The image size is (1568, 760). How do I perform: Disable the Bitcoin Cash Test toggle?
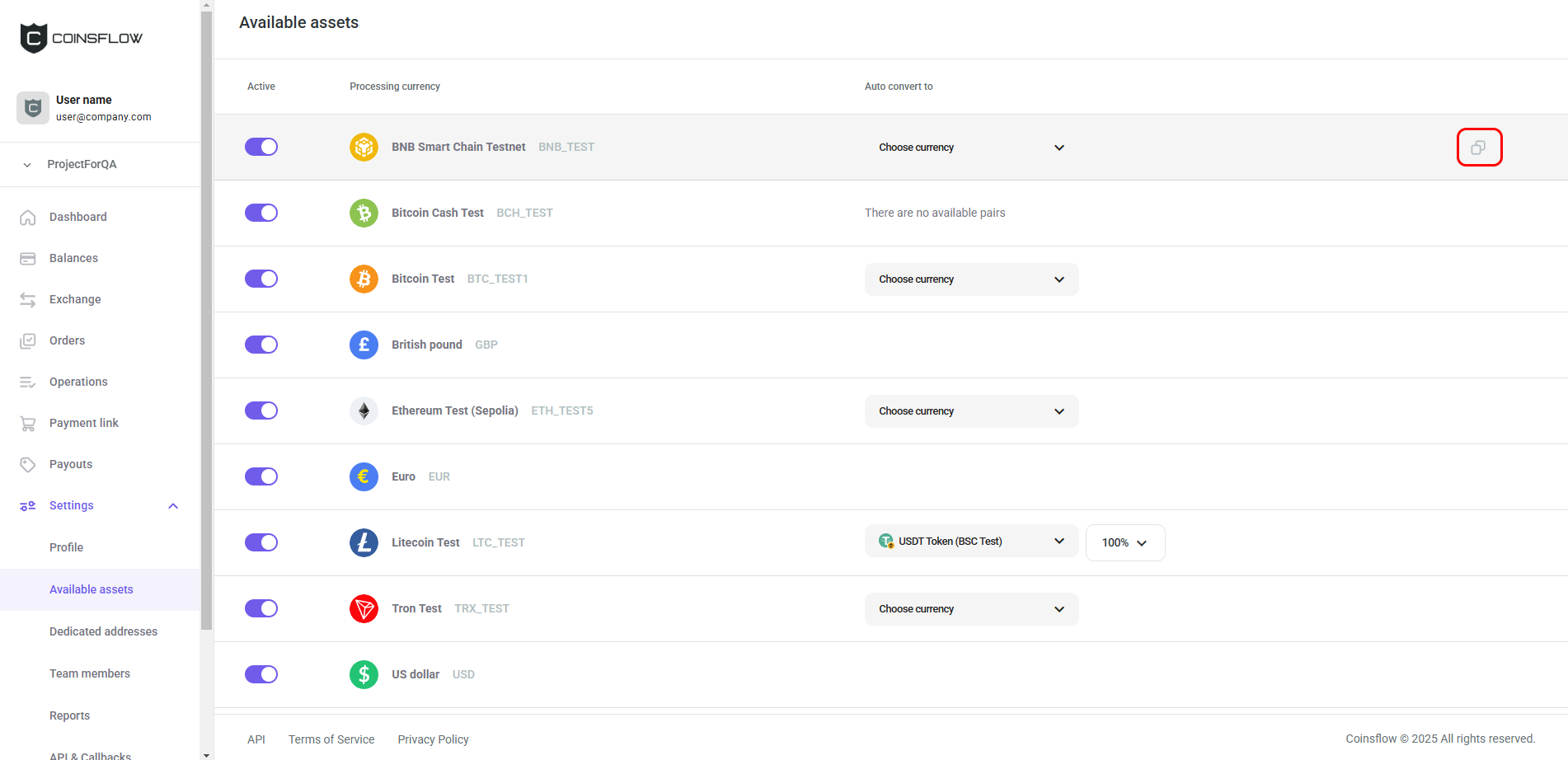pyautogui.click(x=261, y=213)
